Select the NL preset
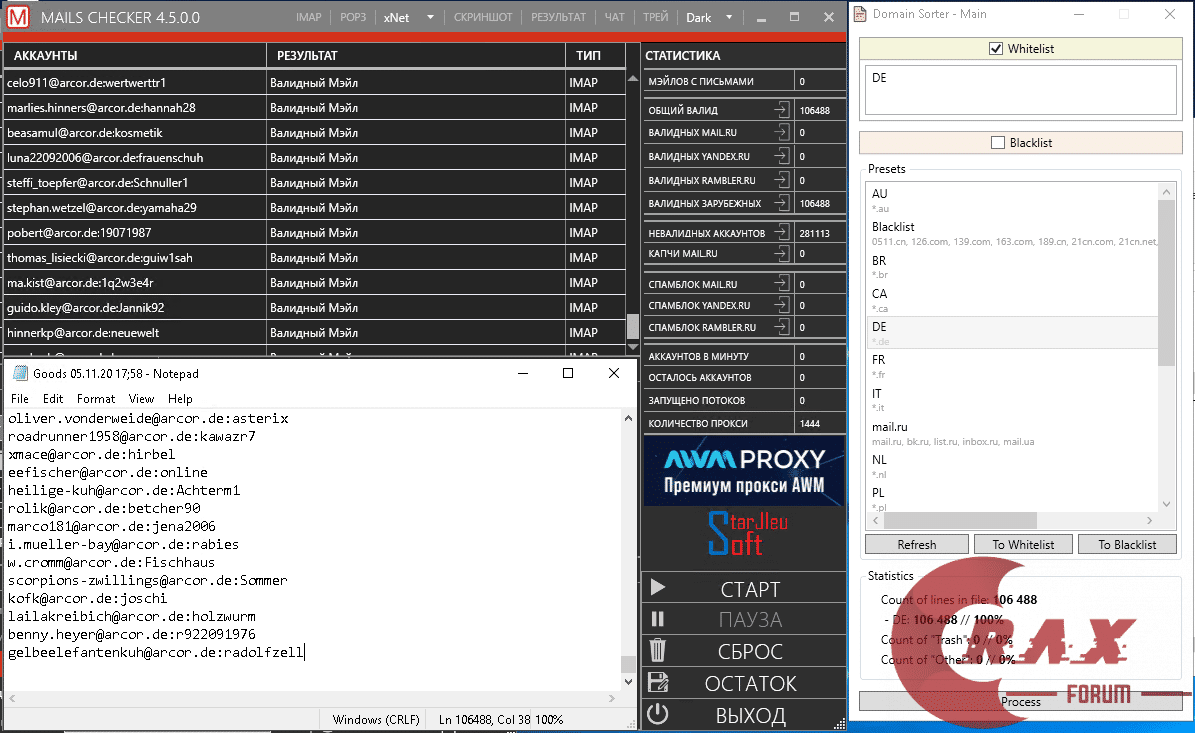This screenshot has height=733, width=1195. point(1012,466)
